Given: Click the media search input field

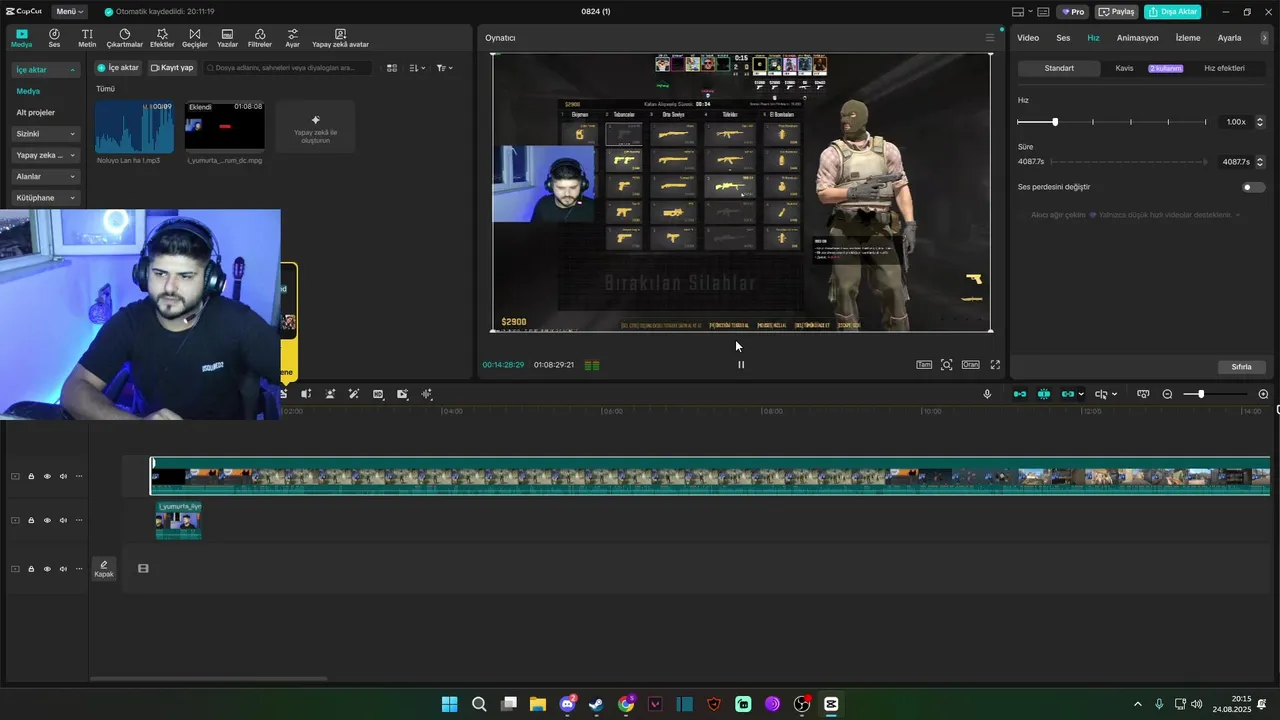Looking at the screenshot, I should (288, 68).
